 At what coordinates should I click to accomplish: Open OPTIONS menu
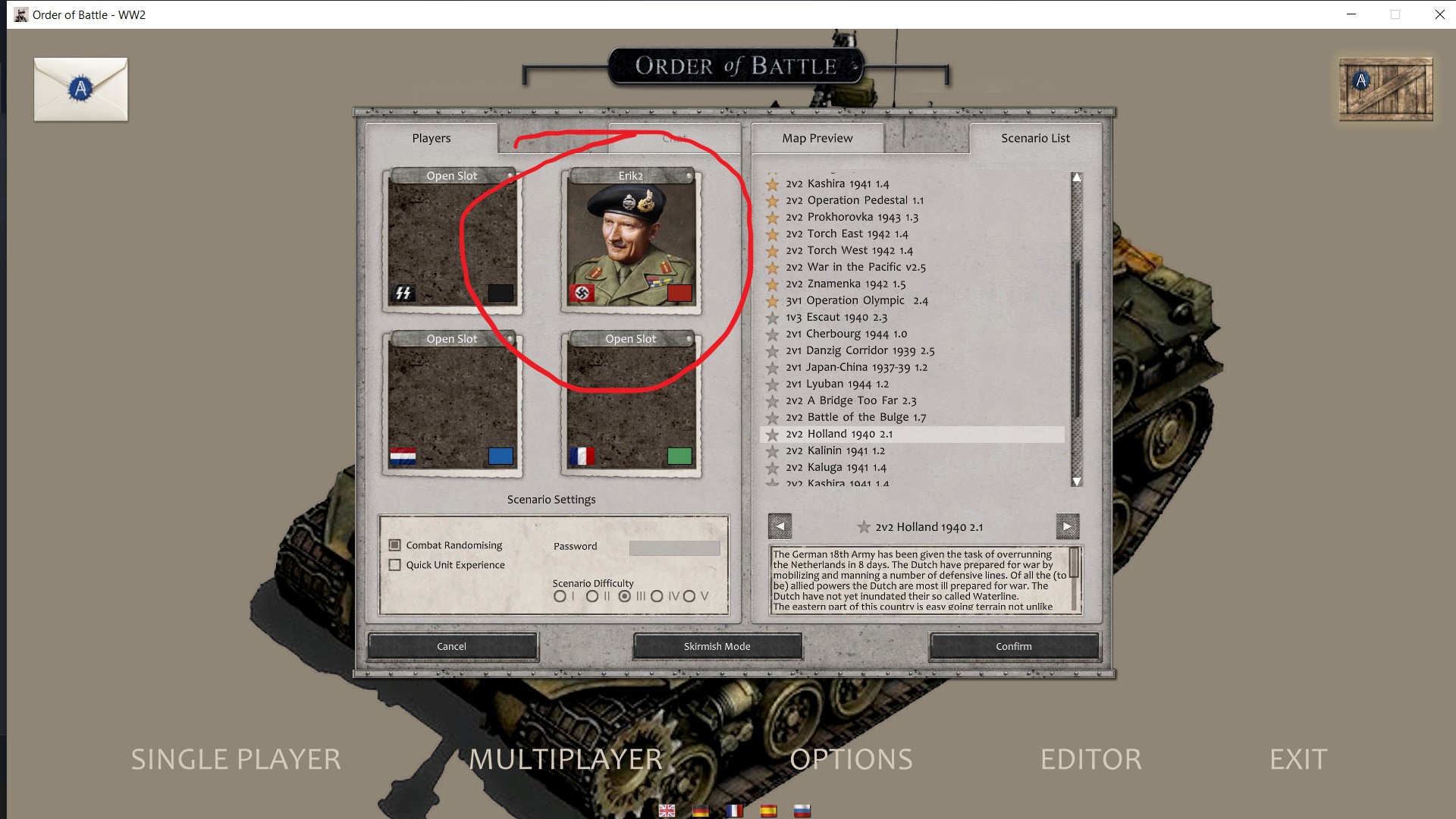(x=851, y=759)
